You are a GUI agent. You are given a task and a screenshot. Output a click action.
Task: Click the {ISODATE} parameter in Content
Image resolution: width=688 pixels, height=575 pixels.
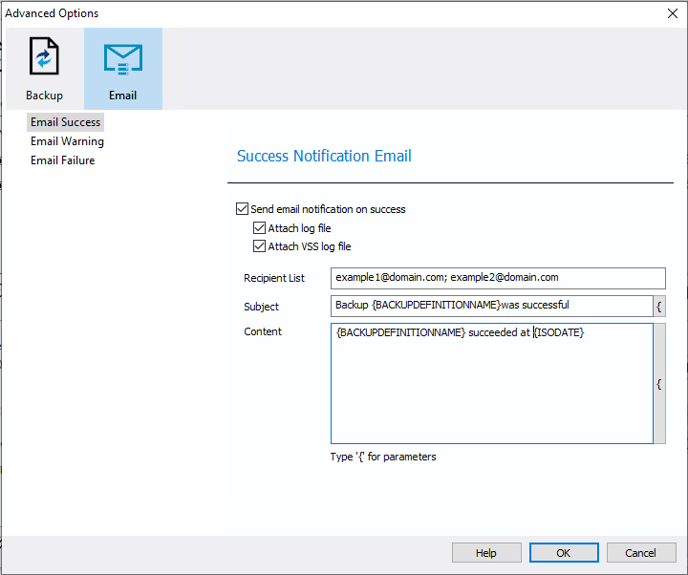tap(559, 332)
